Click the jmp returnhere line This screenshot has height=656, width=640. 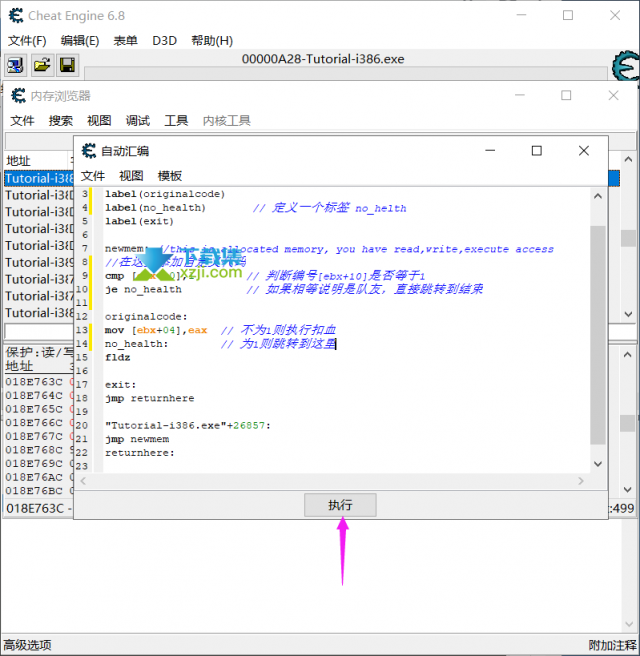[149, 398]
